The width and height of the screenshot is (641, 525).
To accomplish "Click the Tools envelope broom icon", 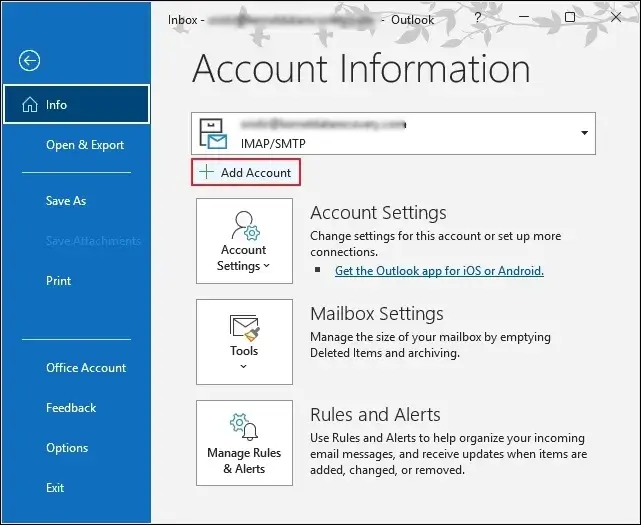I will [244, 328].
